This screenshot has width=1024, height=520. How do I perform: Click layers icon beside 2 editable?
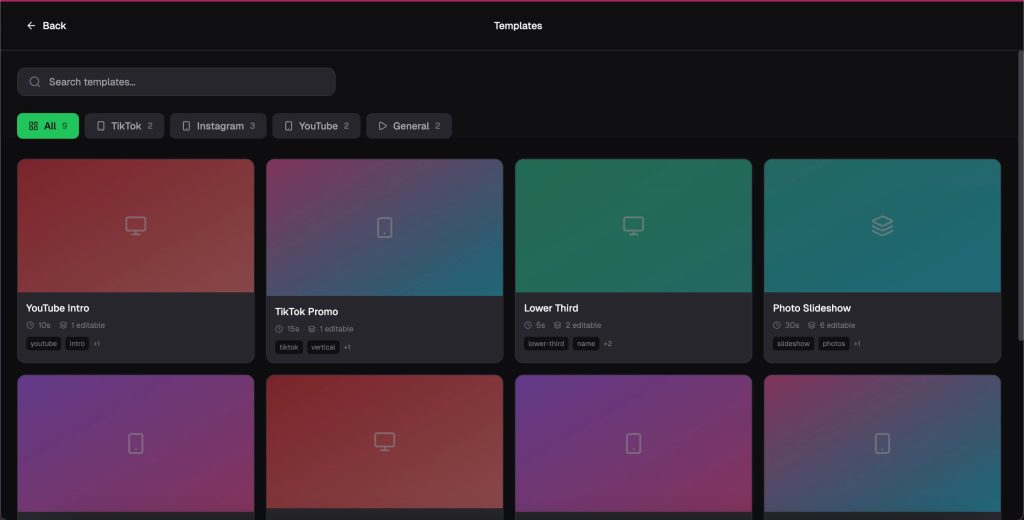(x=557, y=325)
